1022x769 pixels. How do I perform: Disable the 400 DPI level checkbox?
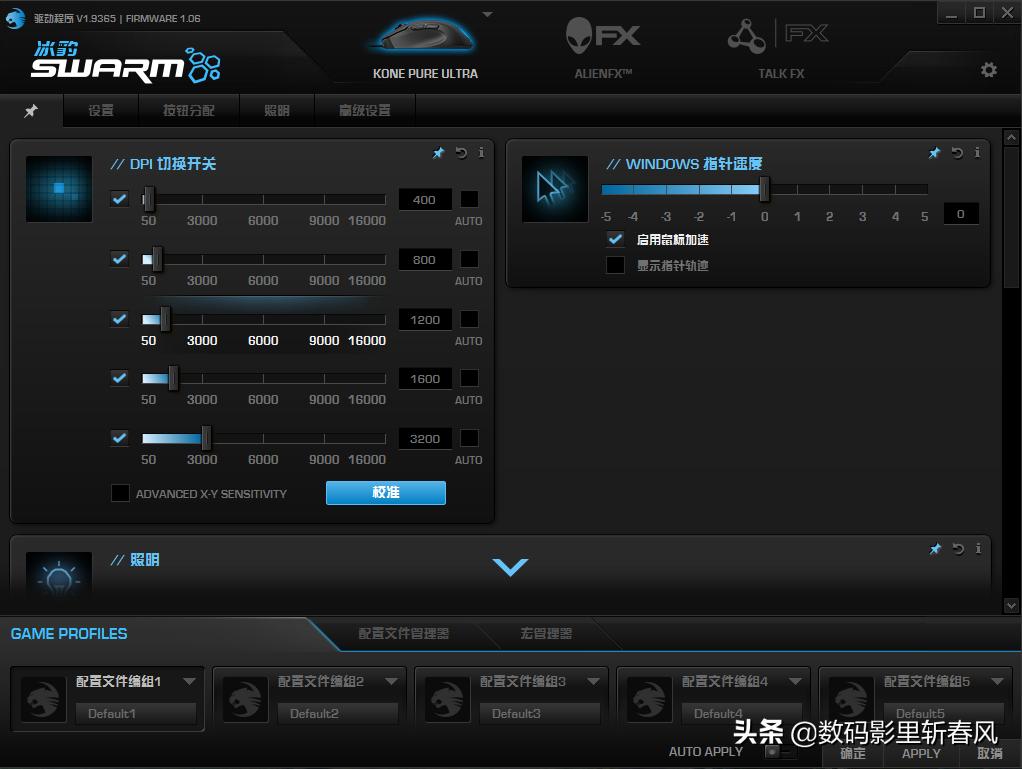pos(120,199)
